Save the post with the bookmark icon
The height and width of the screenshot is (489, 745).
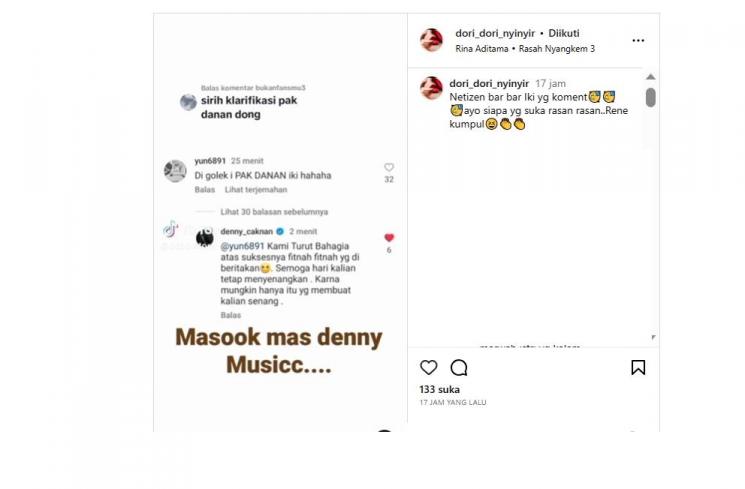tap(638, 367)
